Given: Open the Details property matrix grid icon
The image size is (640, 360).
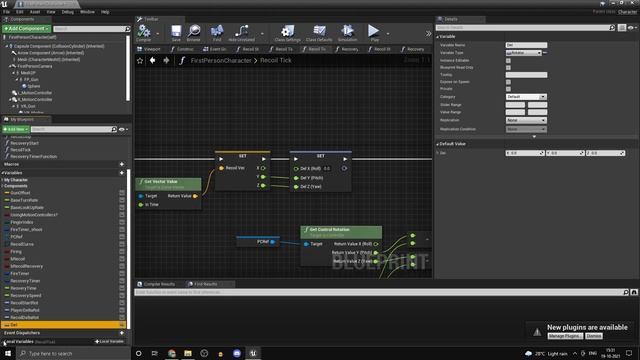Looking at the screenshot, I should pyautogui.click(x=622, y=28).
